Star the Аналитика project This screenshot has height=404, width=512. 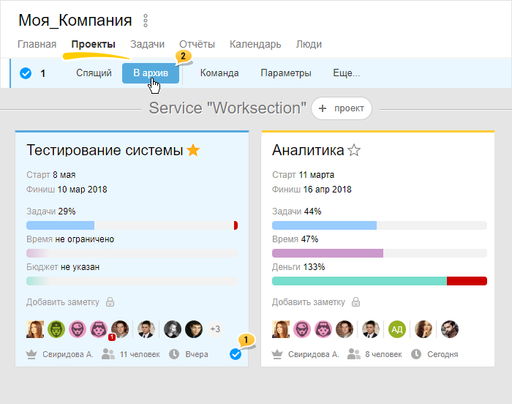354,150
